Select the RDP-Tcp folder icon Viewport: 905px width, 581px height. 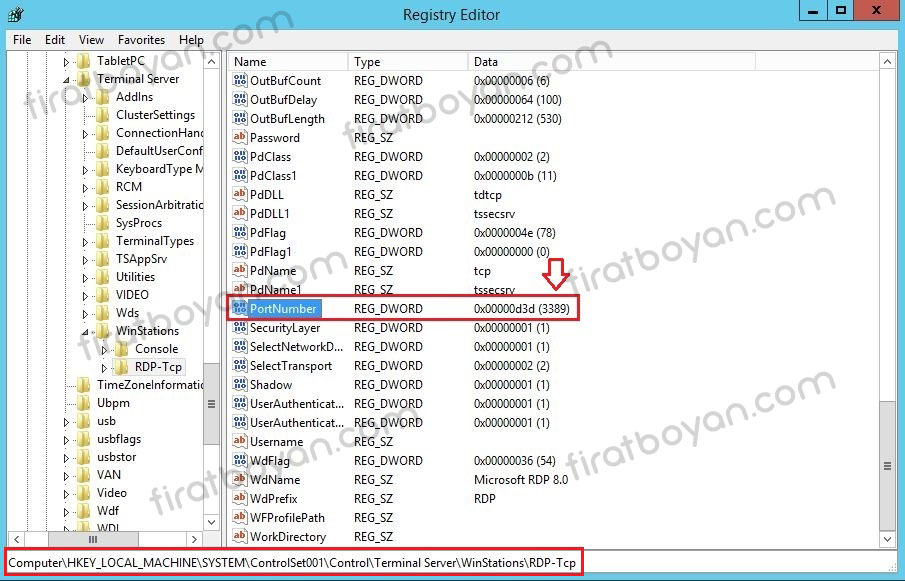point(121,367)
